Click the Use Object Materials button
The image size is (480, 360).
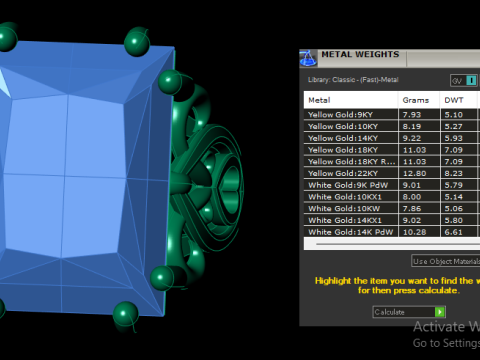click(446, 261)
